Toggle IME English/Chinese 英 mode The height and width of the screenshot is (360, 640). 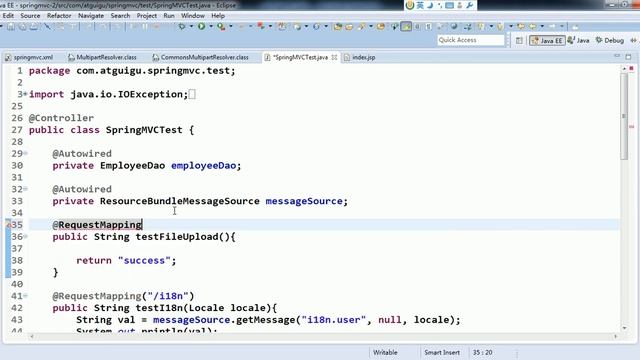point(420,5)
